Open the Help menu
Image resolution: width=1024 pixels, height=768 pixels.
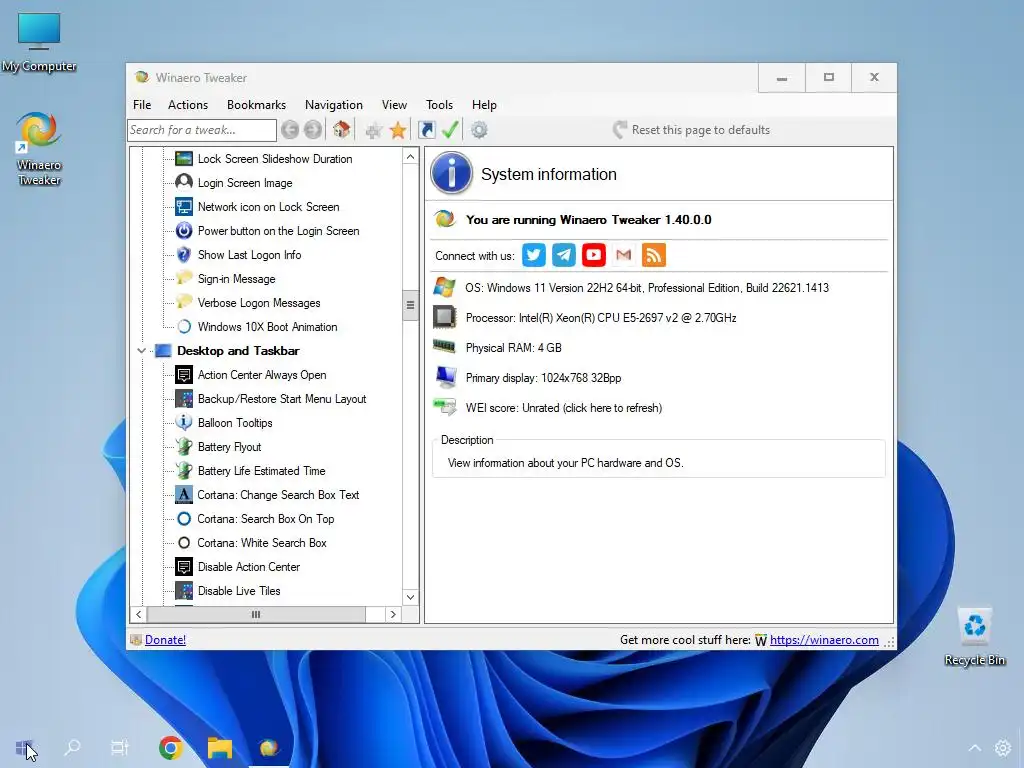[x=485, y=104]
